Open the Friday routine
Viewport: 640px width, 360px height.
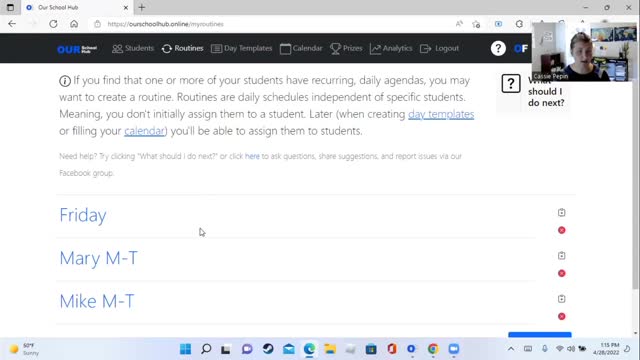point(83,215)
